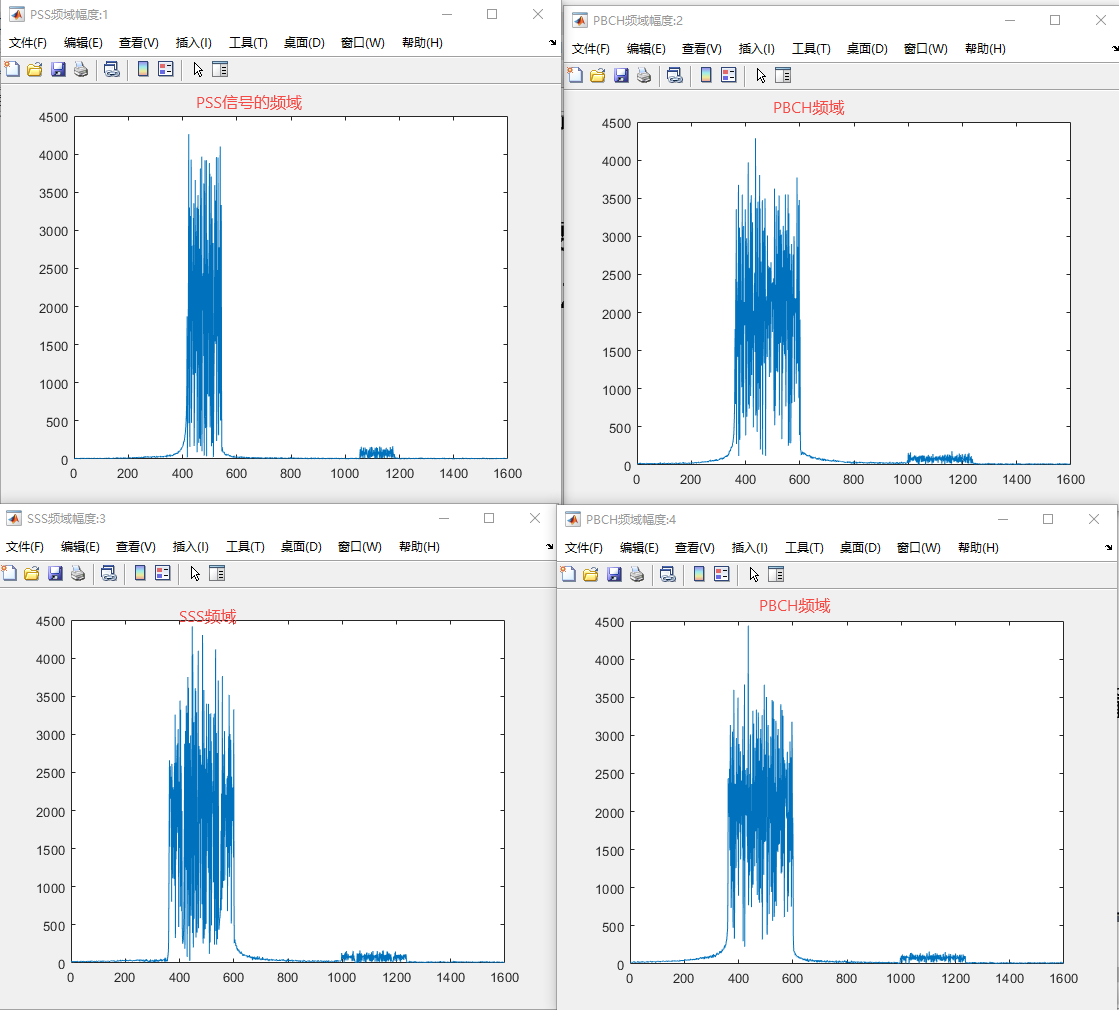Screen dimensions: 1119x1010
Task: Click New Figure icon in SSS window
Action: pos(9,573)
